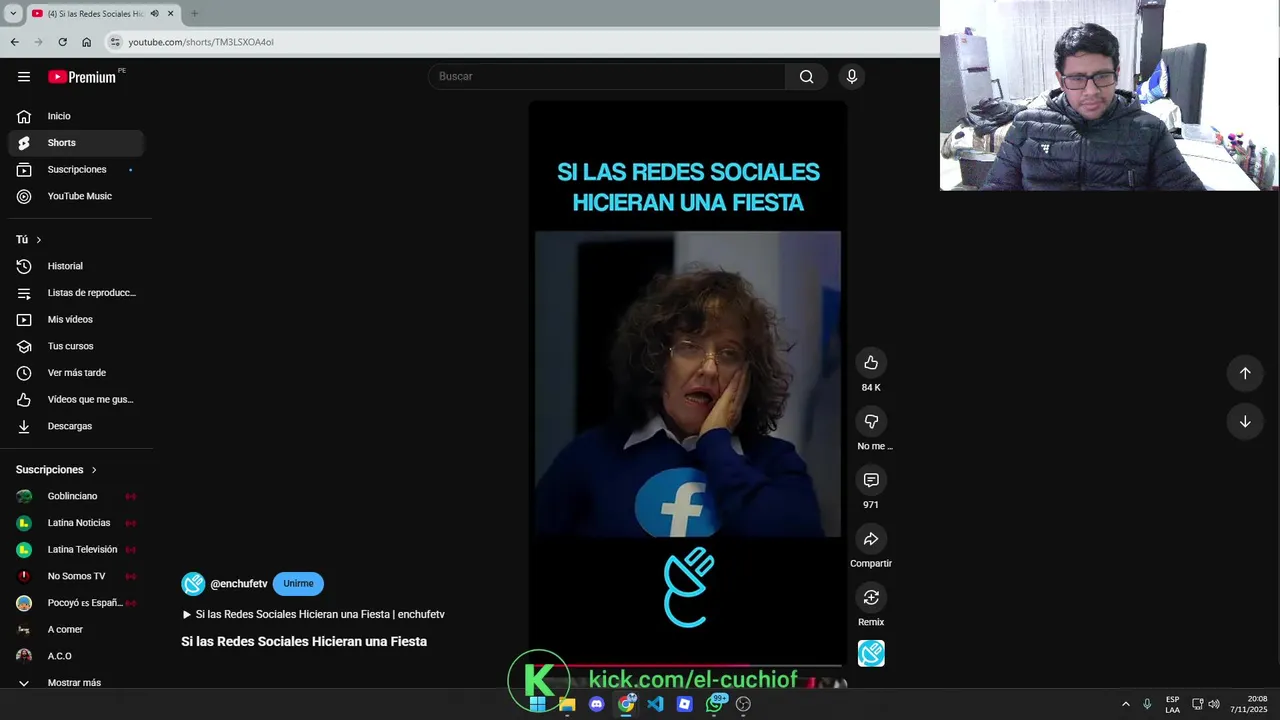The height and width of the screenshot is (720, 1280).
Task: Click the browser home icon
Action: (86, 42)
